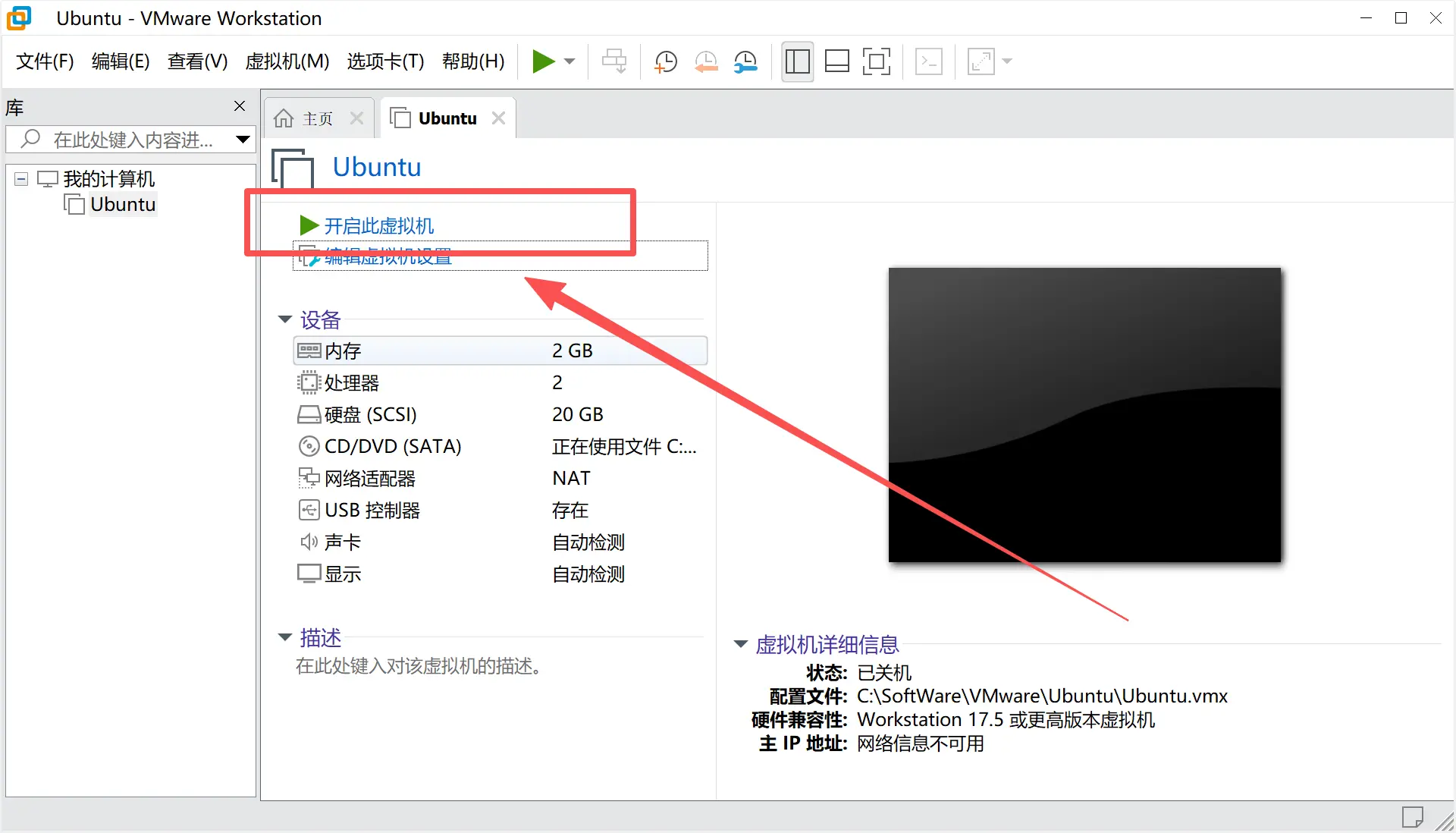Select 我的计算机 in the library tree

tap(108, 179)
